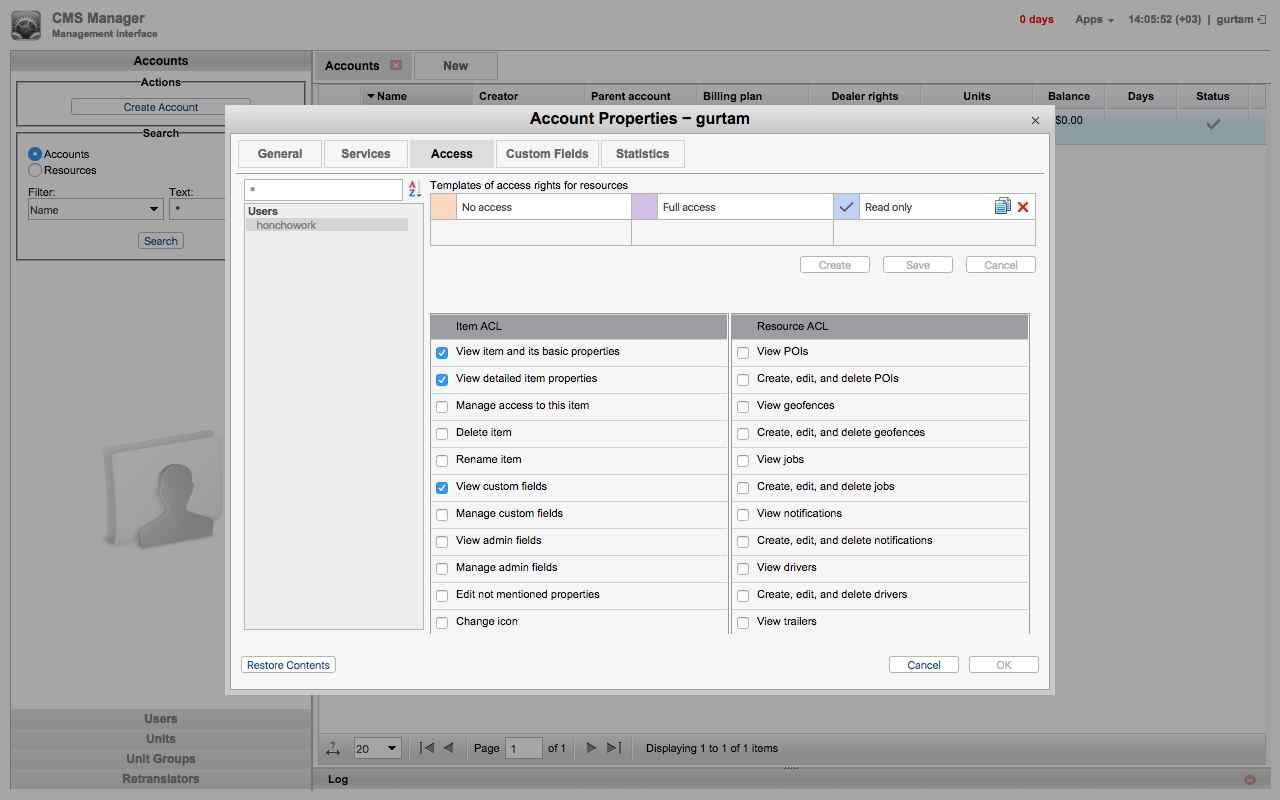Click the logout icon next to gurtam
Screen dimensions: 1280x800
[x=1262, y=19]
